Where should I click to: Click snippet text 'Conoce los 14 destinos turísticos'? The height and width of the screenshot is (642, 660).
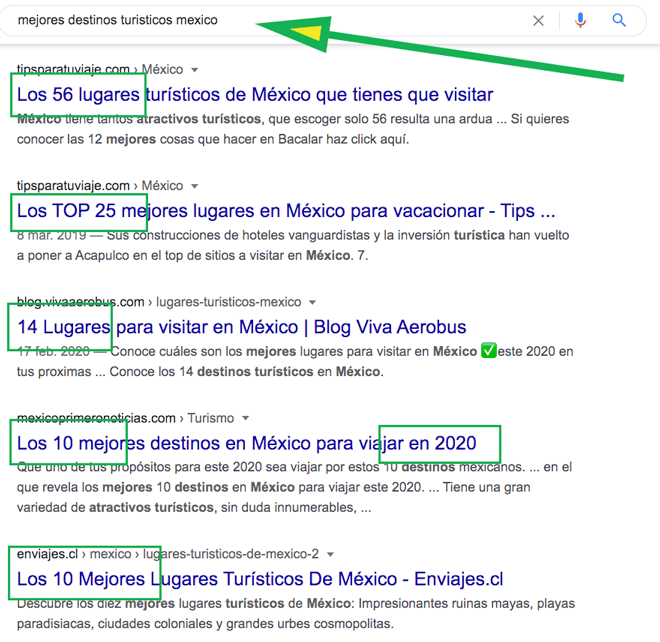pos(211,372)
